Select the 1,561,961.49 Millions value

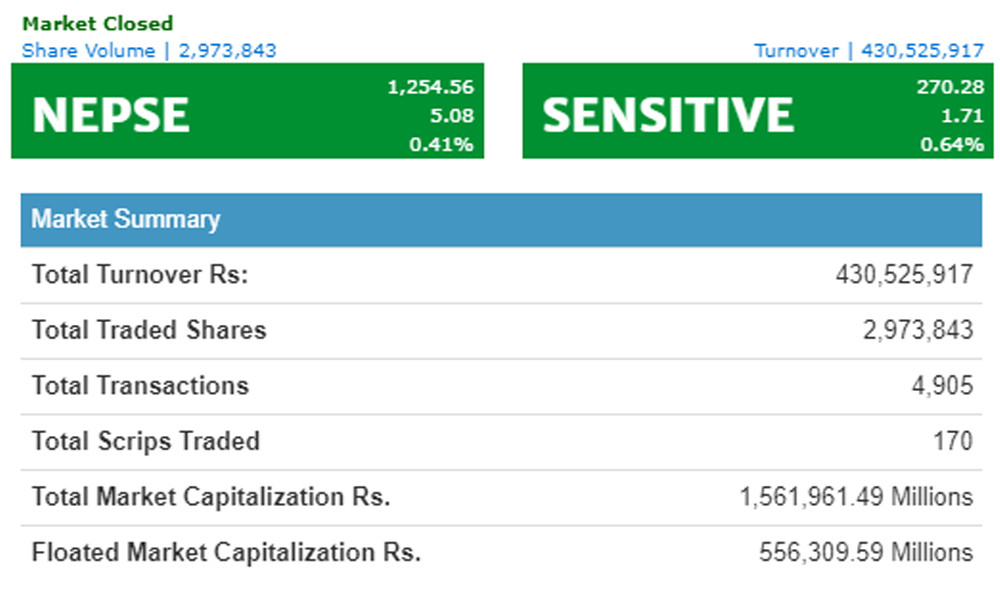coord(856,497)
